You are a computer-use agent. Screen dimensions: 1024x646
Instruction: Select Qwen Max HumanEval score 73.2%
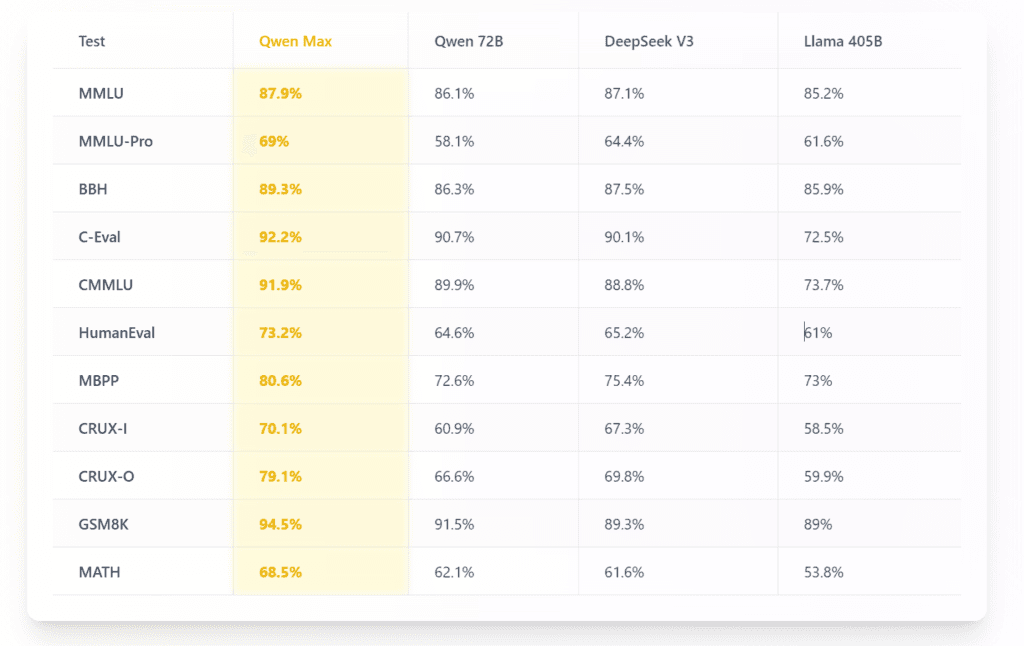280,332
